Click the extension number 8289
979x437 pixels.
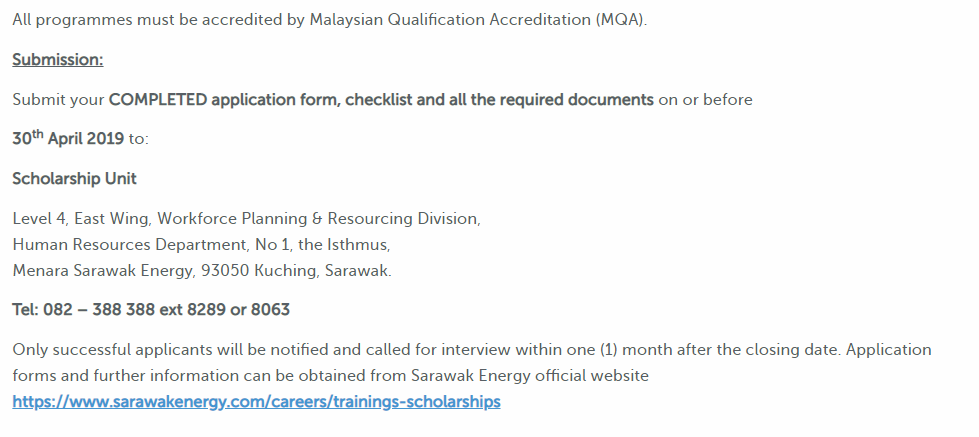[206, 310]
